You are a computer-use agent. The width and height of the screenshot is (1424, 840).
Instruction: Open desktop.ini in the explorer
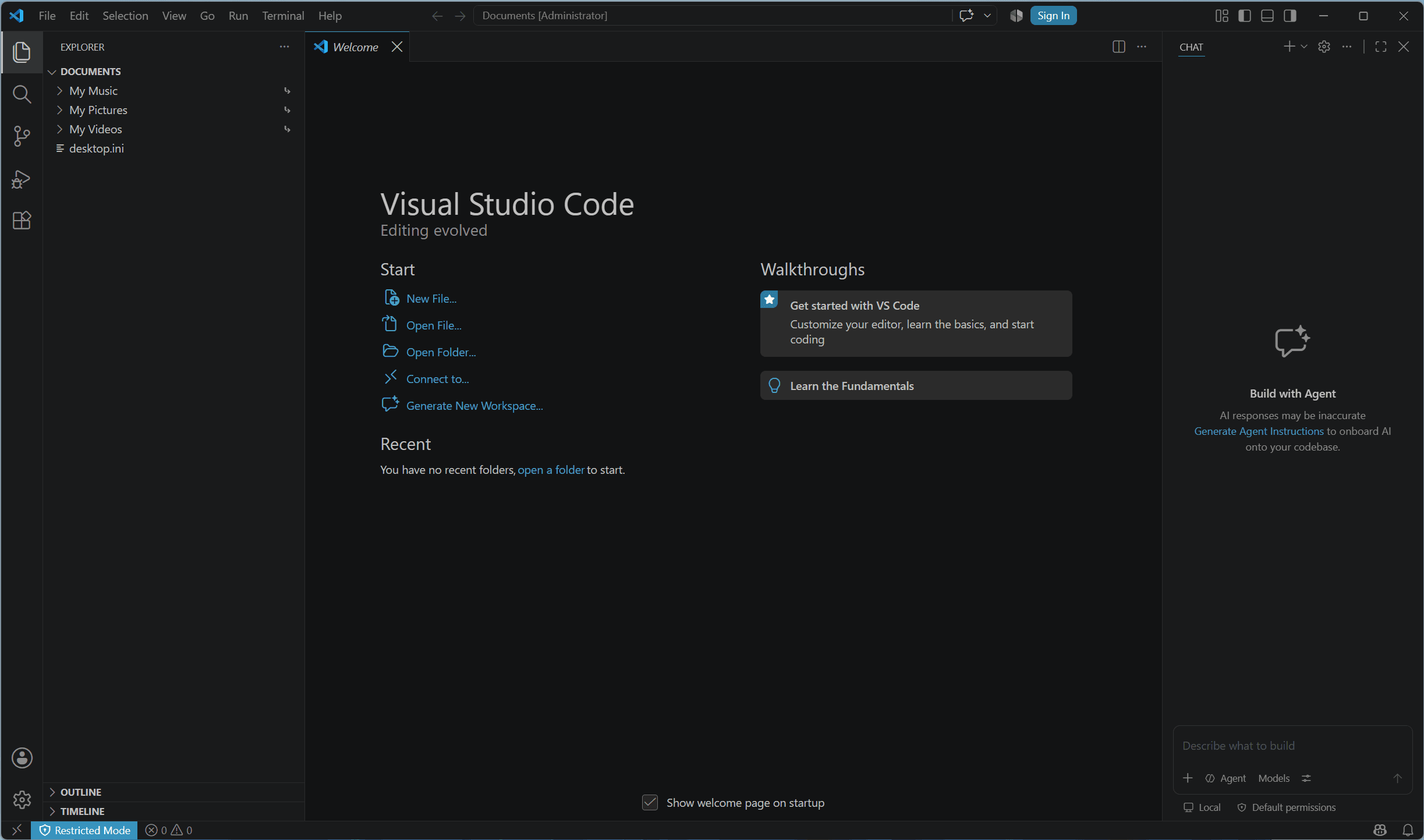tap(173, 148)
